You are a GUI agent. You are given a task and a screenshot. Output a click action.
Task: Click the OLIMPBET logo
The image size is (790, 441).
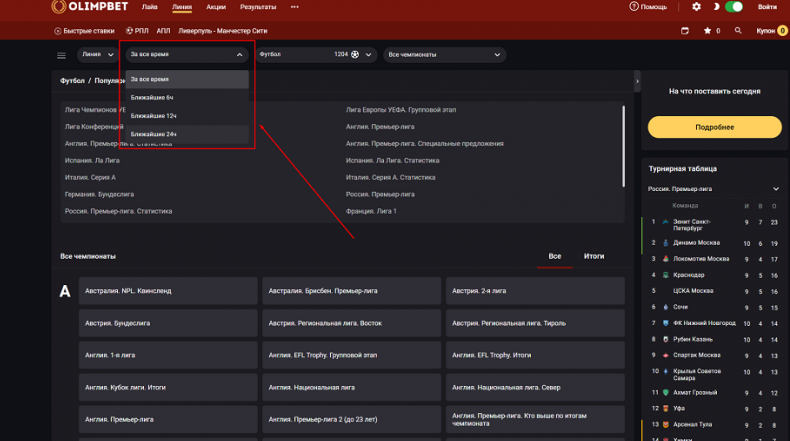tap(90, 7)
